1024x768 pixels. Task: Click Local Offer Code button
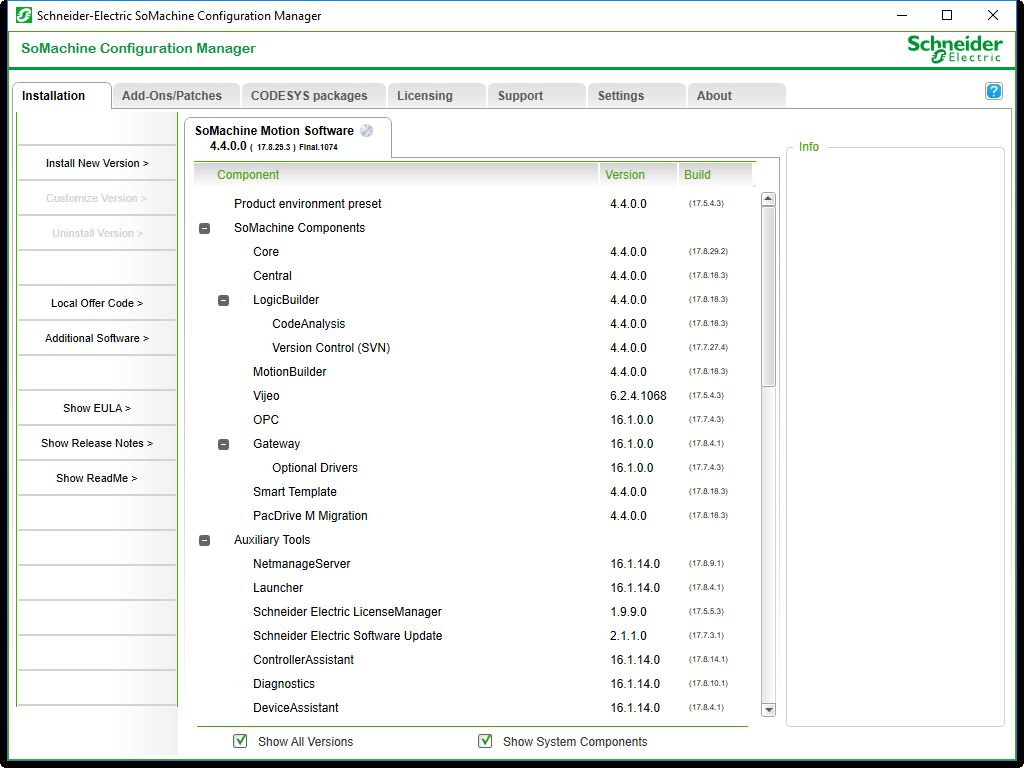[97, 303]
